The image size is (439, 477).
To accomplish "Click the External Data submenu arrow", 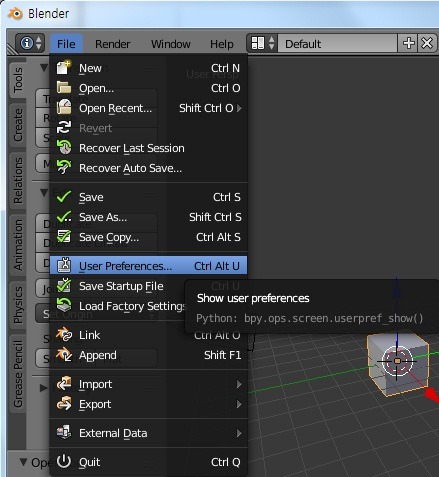I will point(239,433).
